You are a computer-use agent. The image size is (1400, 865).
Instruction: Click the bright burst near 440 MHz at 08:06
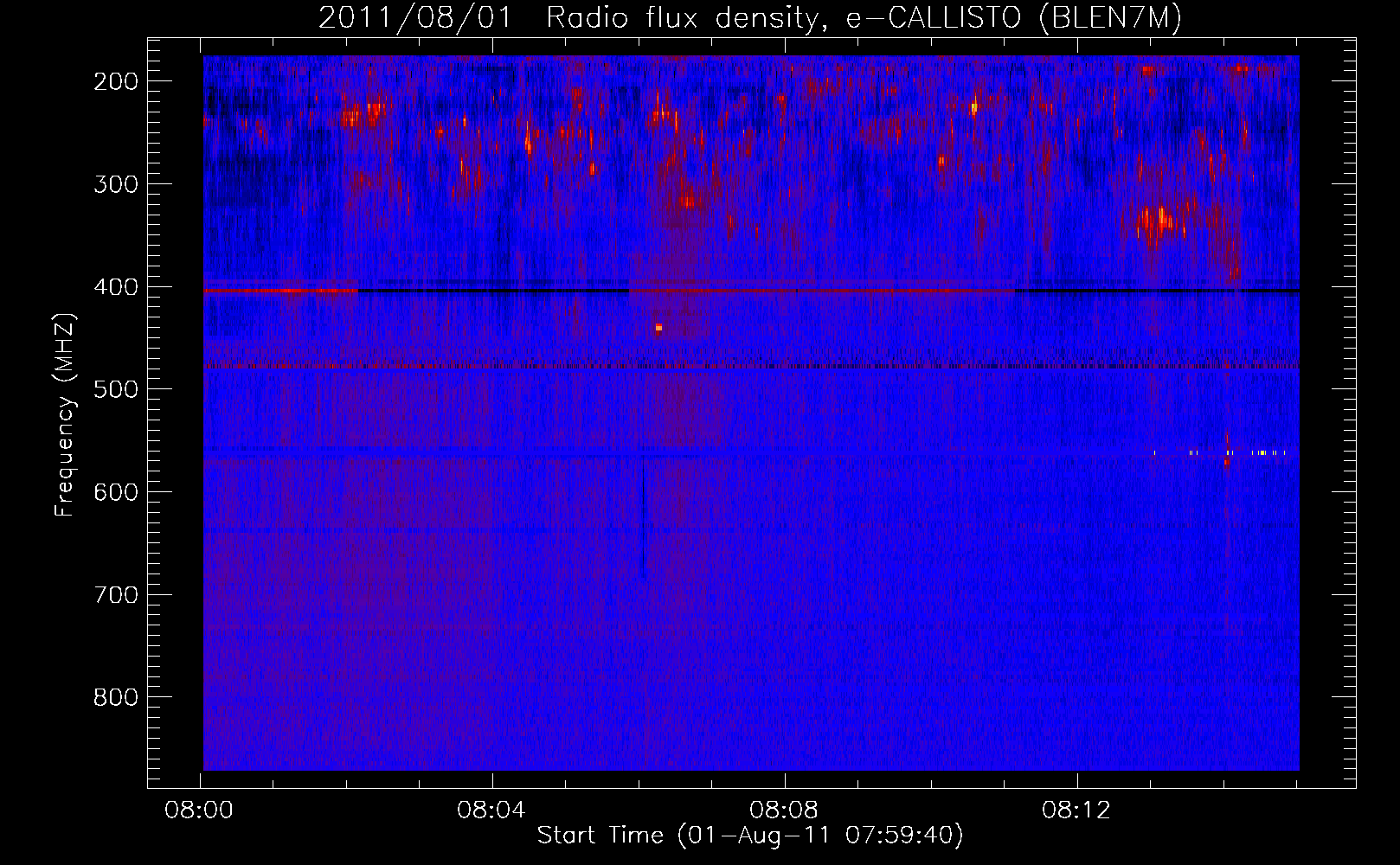click(x=658, y=328)
